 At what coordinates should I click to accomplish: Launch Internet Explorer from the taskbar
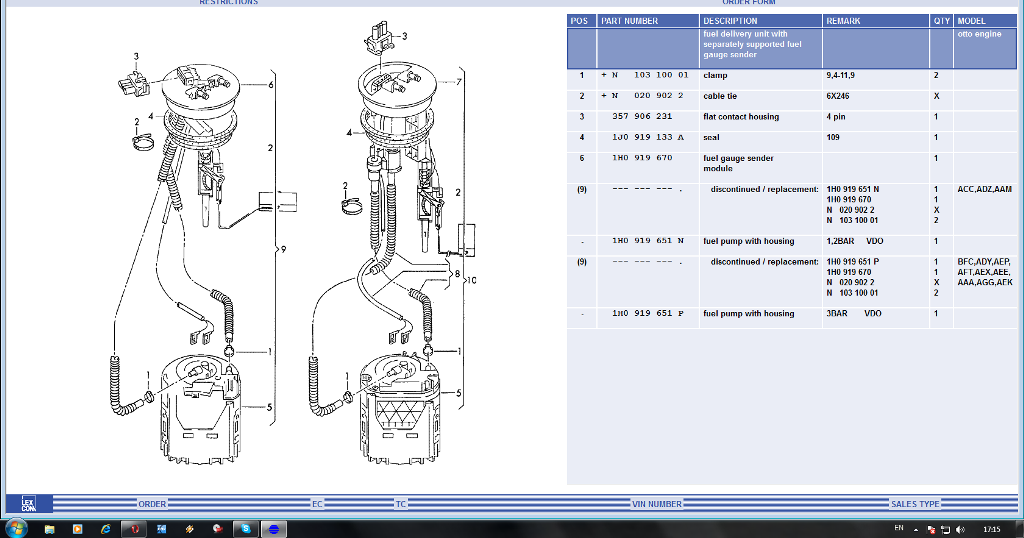pos(105,528)
